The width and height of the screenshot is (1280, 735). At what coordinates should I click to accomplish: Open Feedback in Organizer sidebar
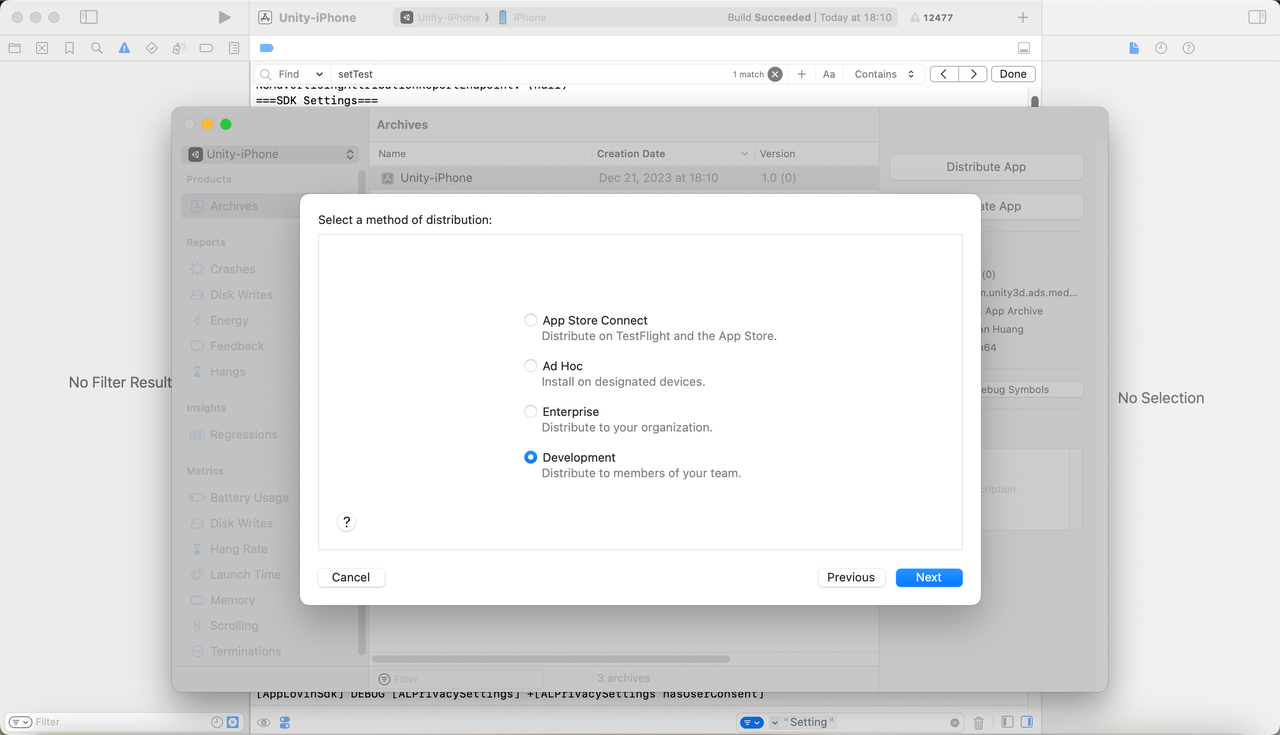(x=237, y=346)
